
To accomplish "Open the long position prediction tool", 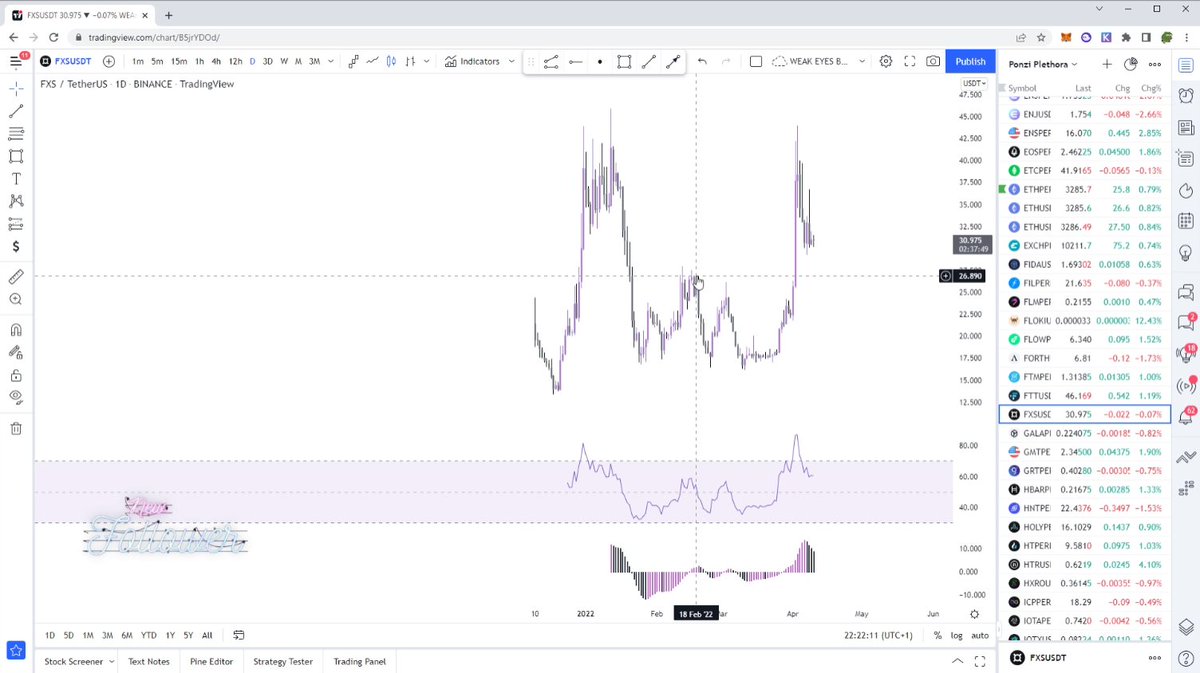I will tap(16, 224).
